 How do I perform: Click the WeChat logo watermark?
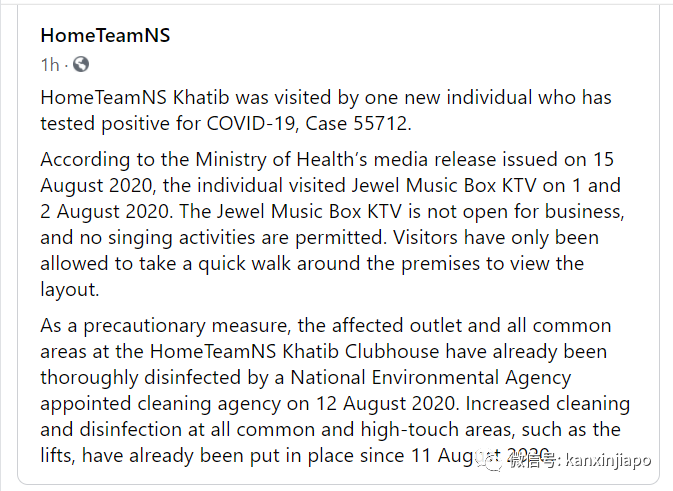point(494,460)
